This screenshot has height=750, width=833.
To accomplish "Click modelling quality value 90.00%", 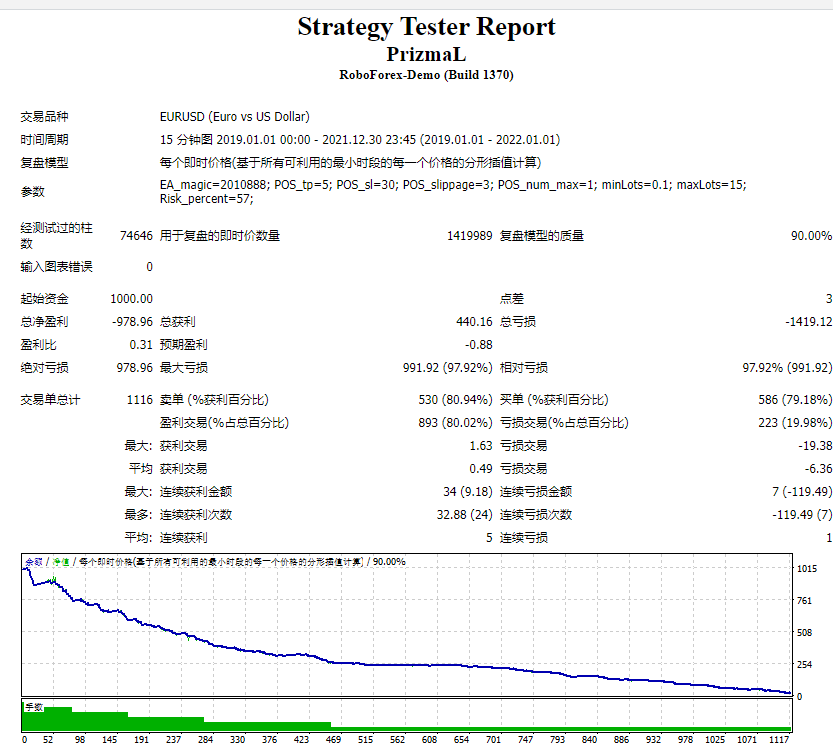I will (x=811, y=236).
